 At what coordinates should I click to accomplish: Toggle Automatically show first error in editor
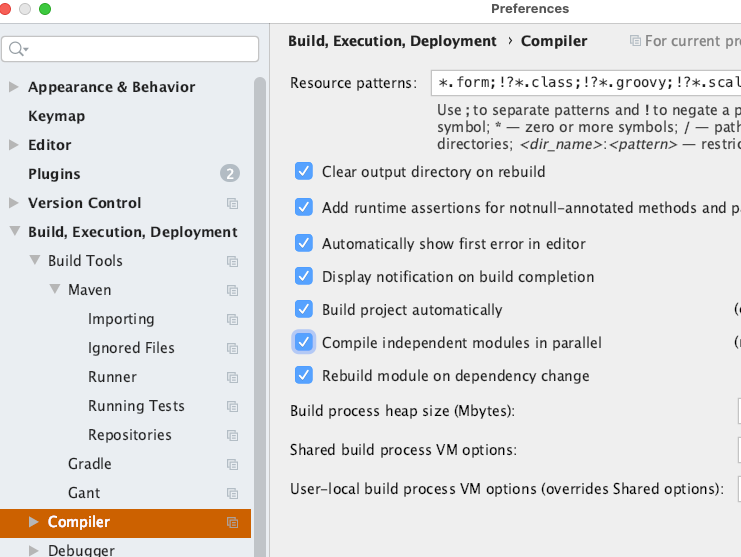[303, 243]
